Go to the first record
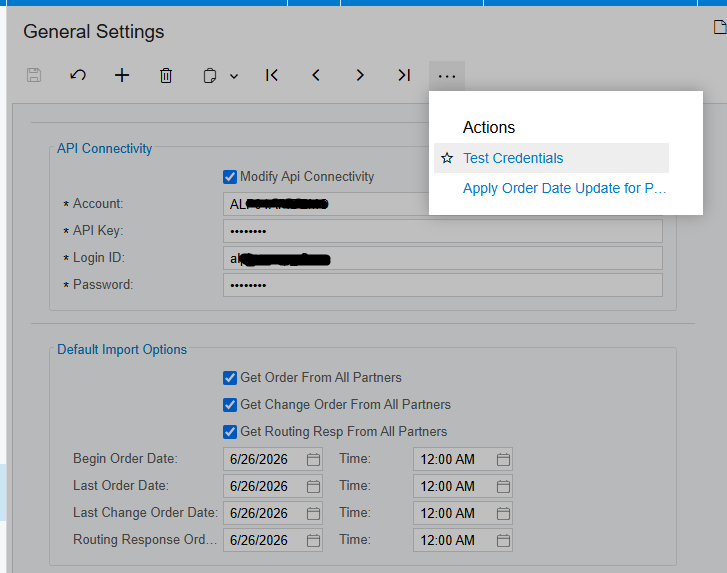The height and width of the screenshot is (573, 727). (x=272, y=75)
